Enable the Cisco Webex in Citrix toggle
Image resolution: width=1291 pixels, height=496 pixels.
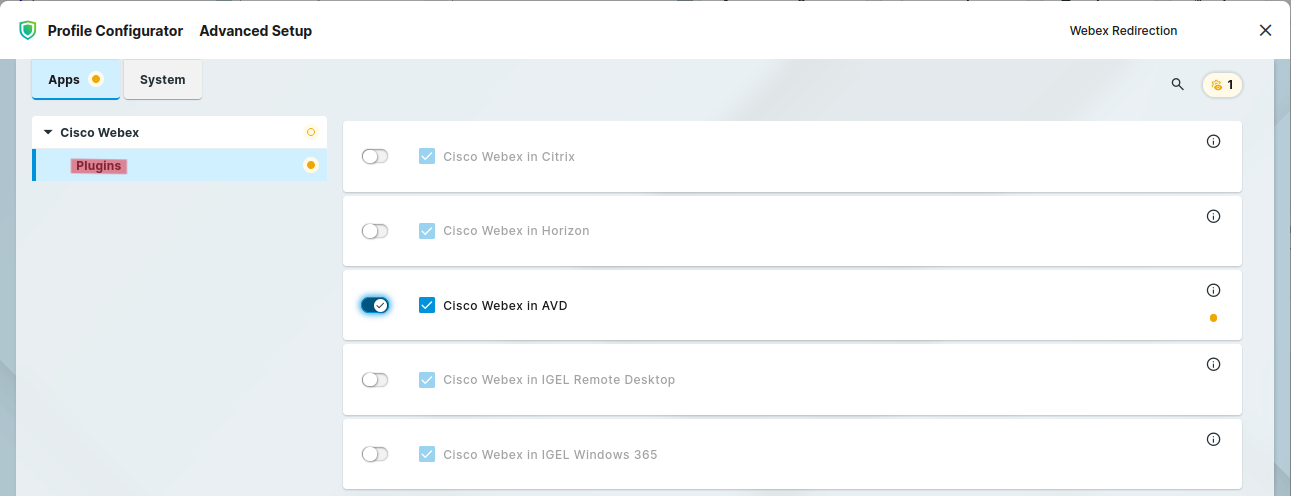(375, 157)
